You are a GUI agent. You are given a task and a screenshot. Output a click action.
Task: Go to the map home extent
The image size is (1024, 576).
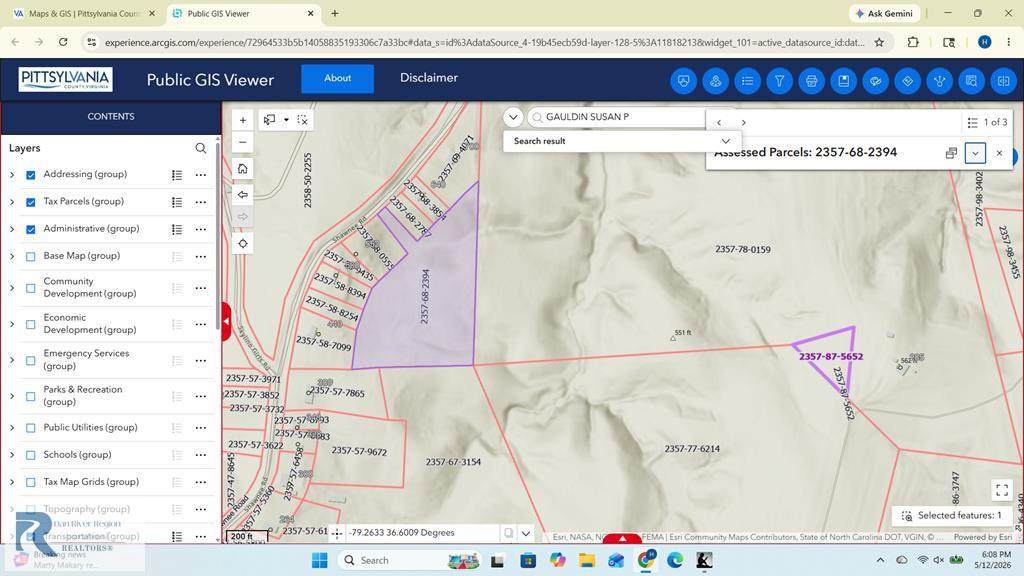coord(243,169)
